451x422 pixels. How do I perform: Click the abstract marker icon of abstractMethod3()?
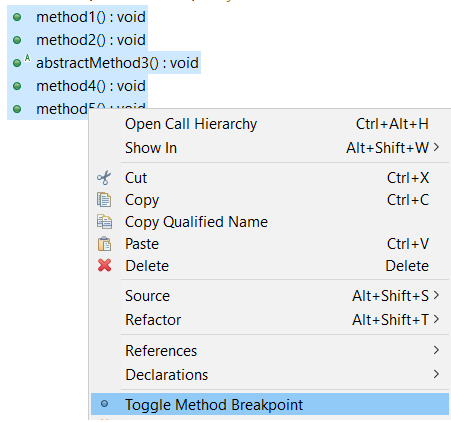coord(27,58)
